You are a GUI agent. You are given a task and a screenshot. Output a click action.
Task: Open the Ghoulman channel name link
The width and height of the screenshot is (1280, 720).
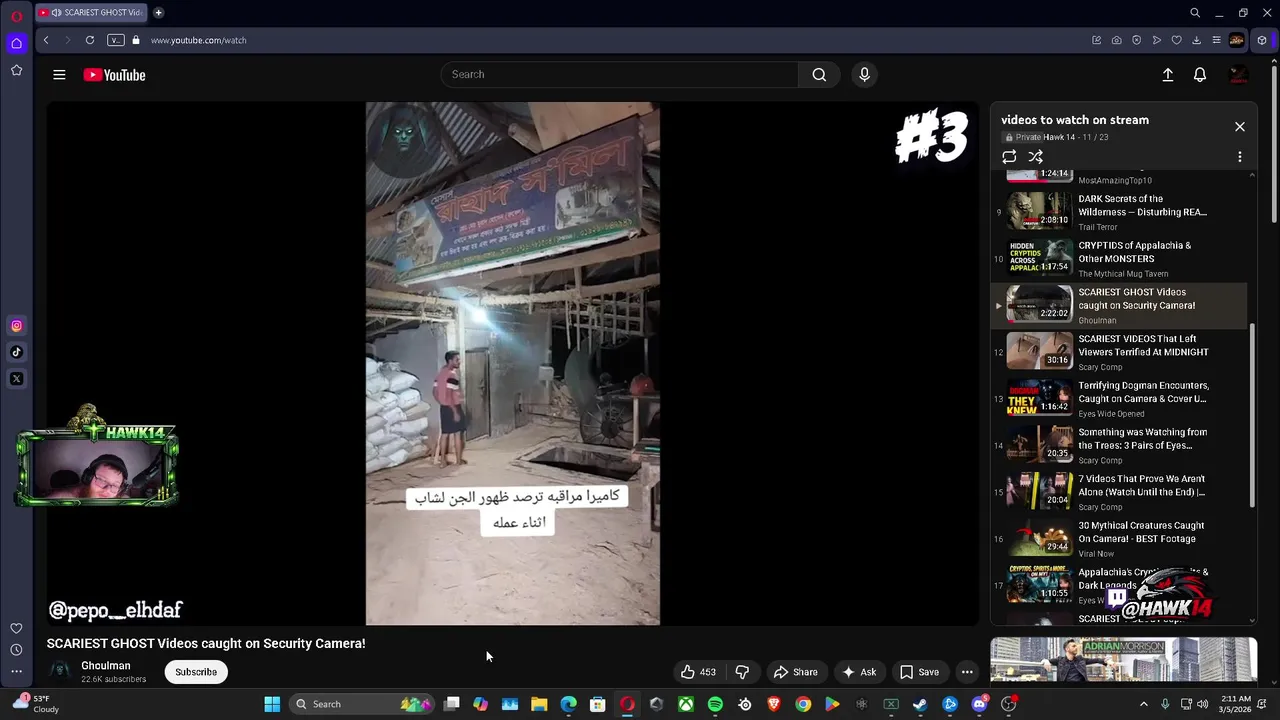point(106,666)
